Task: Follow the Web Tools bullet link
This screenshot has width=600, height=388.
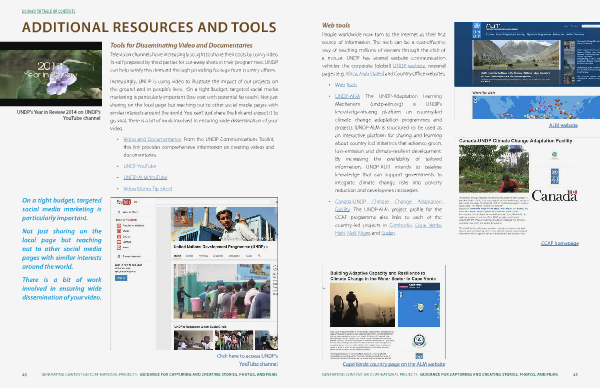Action: [346, 85]
